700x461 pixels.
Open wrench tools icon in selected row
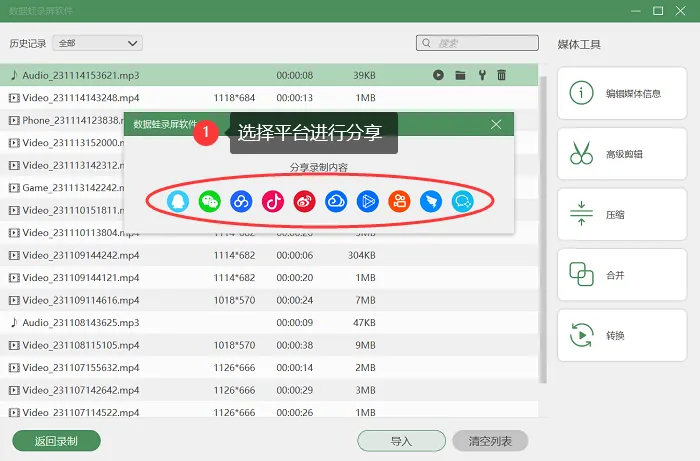[482, 75]
